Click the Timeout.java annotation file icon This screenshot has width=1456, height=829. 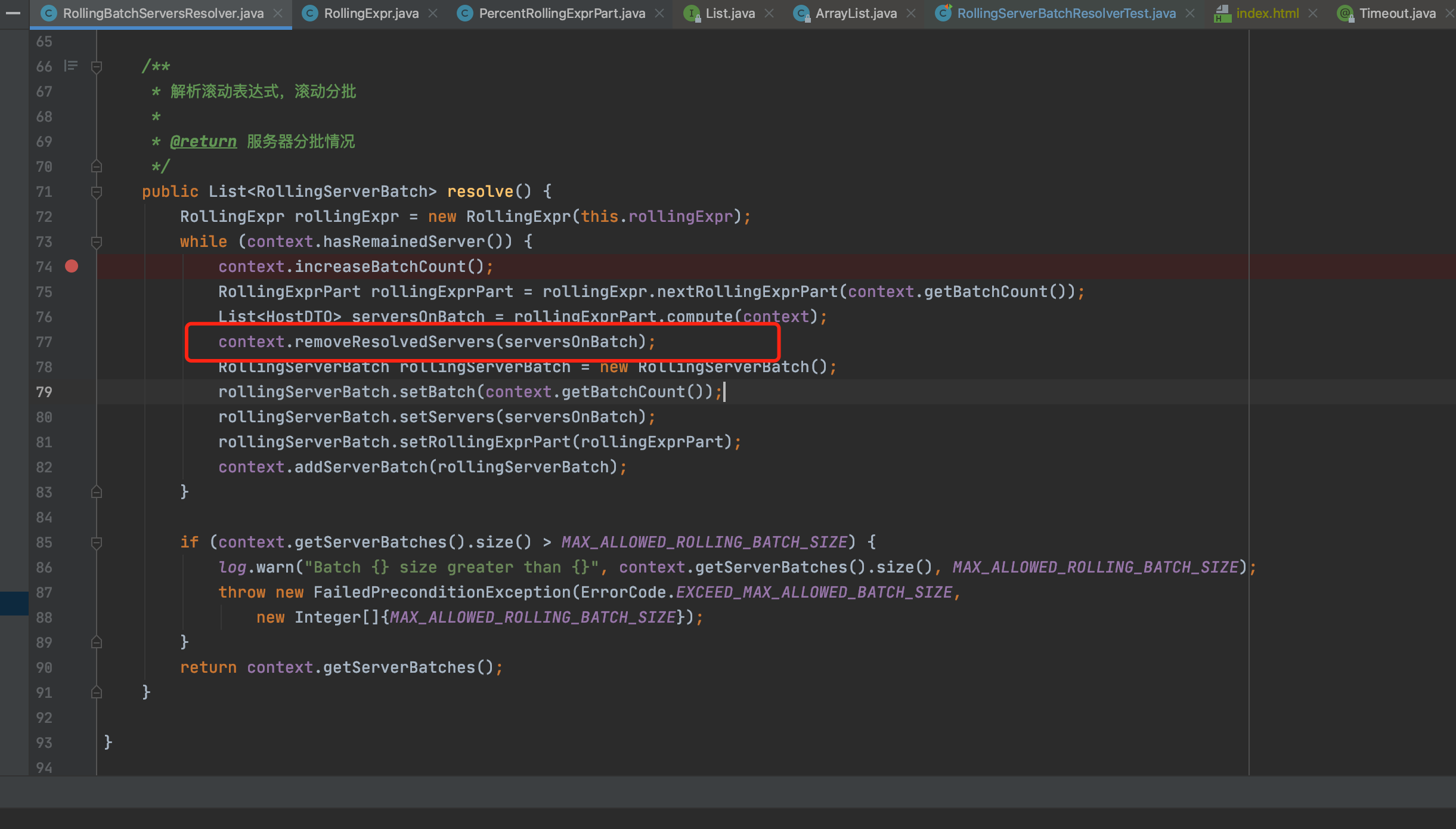pyautogui.click(x=1345, y=13)
